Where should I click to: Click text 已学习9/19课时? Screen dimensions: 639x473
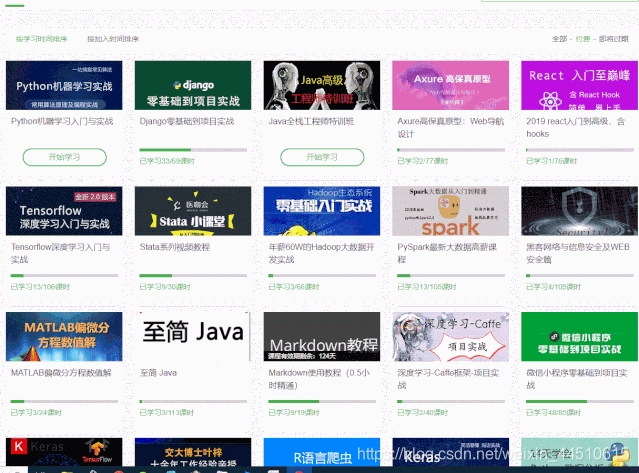point(294,413)
